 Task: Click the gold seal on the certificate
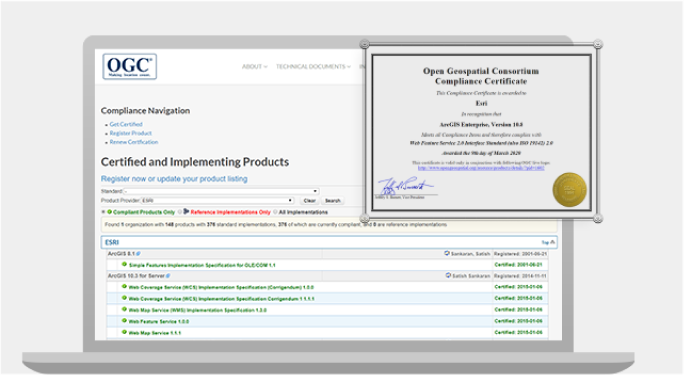point(569,190)
